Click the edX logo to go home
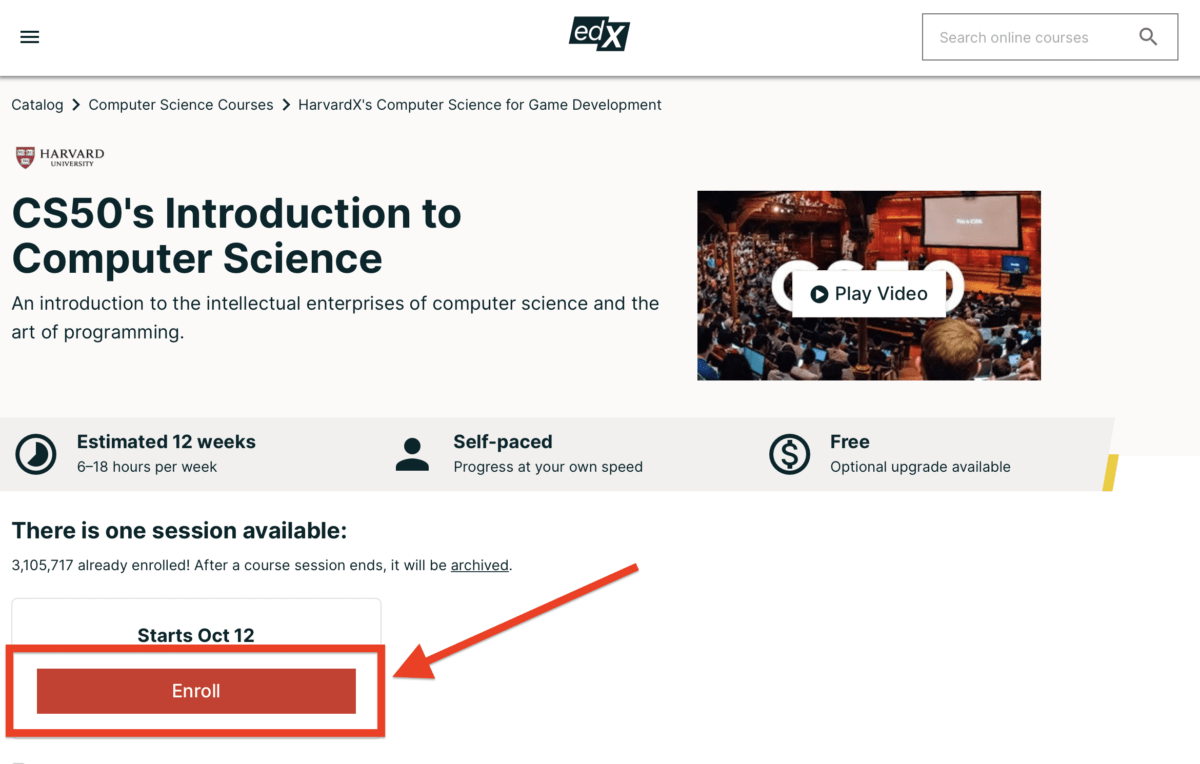Viewport: 1200px width, 764px height. (599, 33)
